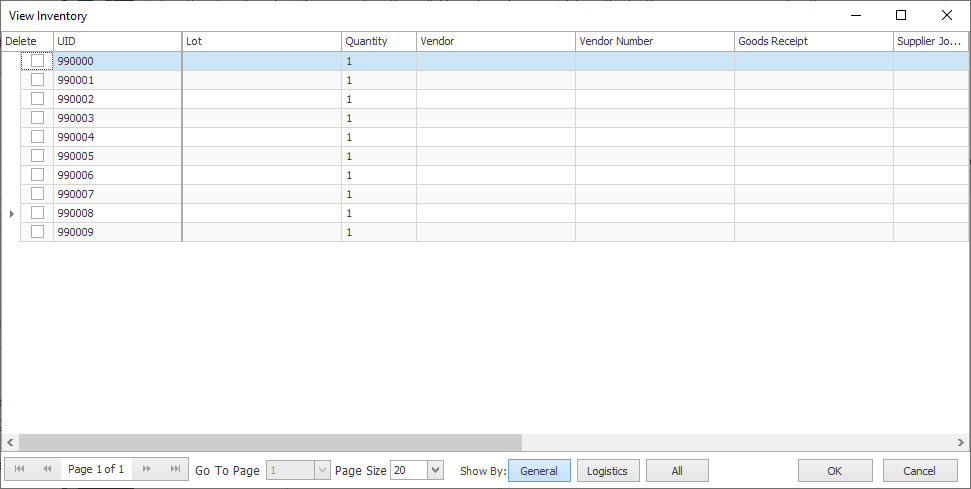The height and width of the screenshot is (489, 971).
Task: Mark UID 990009 row for deletion
Action: 37,232
